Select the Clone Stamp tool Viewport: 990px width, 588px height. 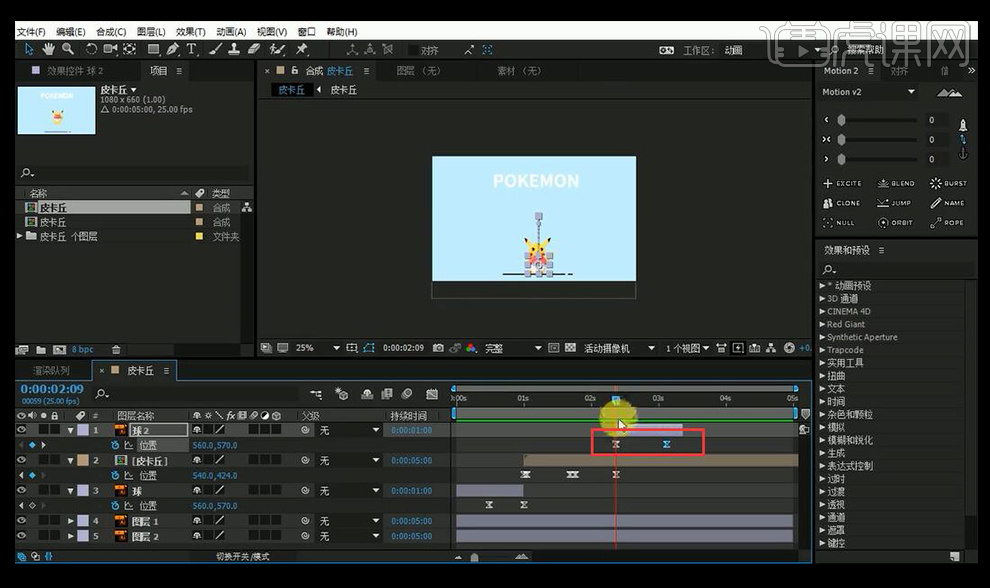[234, 49]
